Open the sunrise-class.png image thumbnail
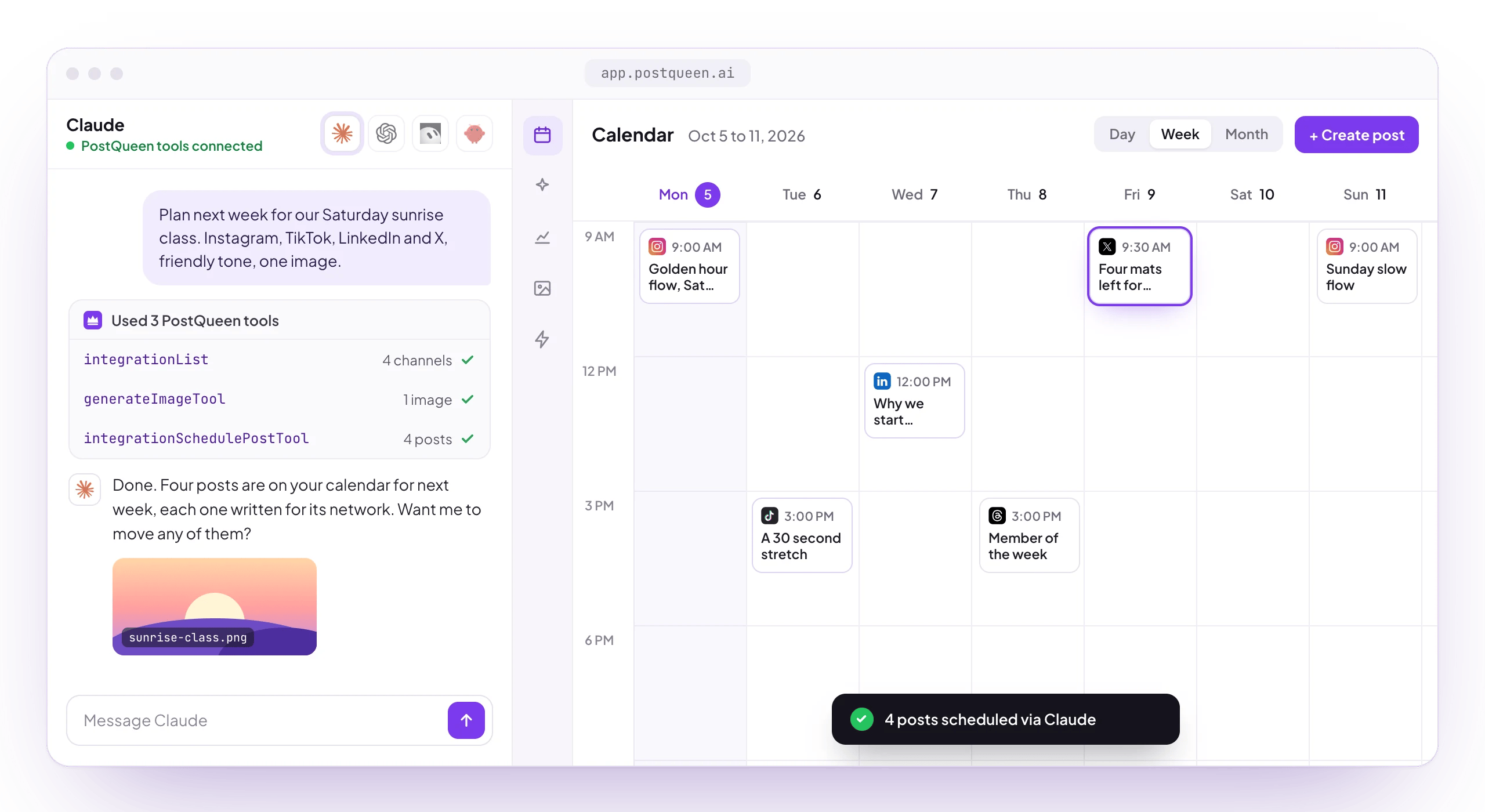The height and width of the screenshot is (812, 1485). click(215, 607)
